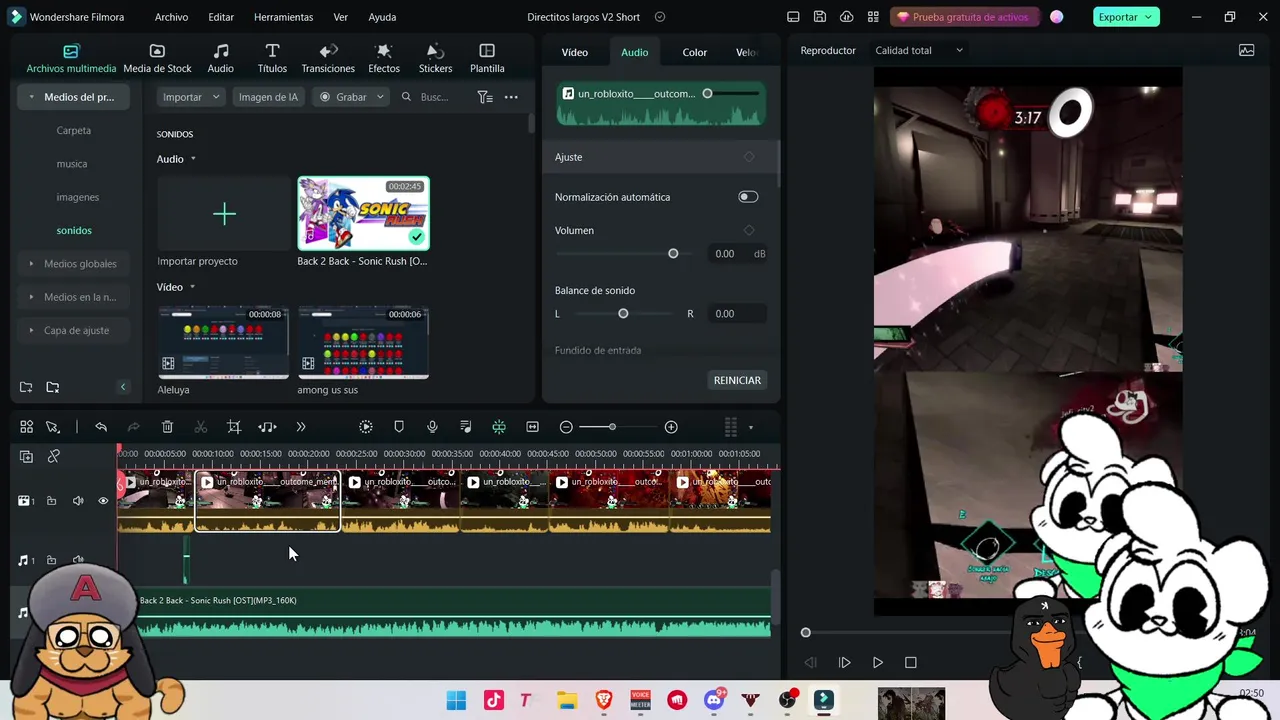
Task: Mute the video track speaker icon
Action: [x=78, y=501]
